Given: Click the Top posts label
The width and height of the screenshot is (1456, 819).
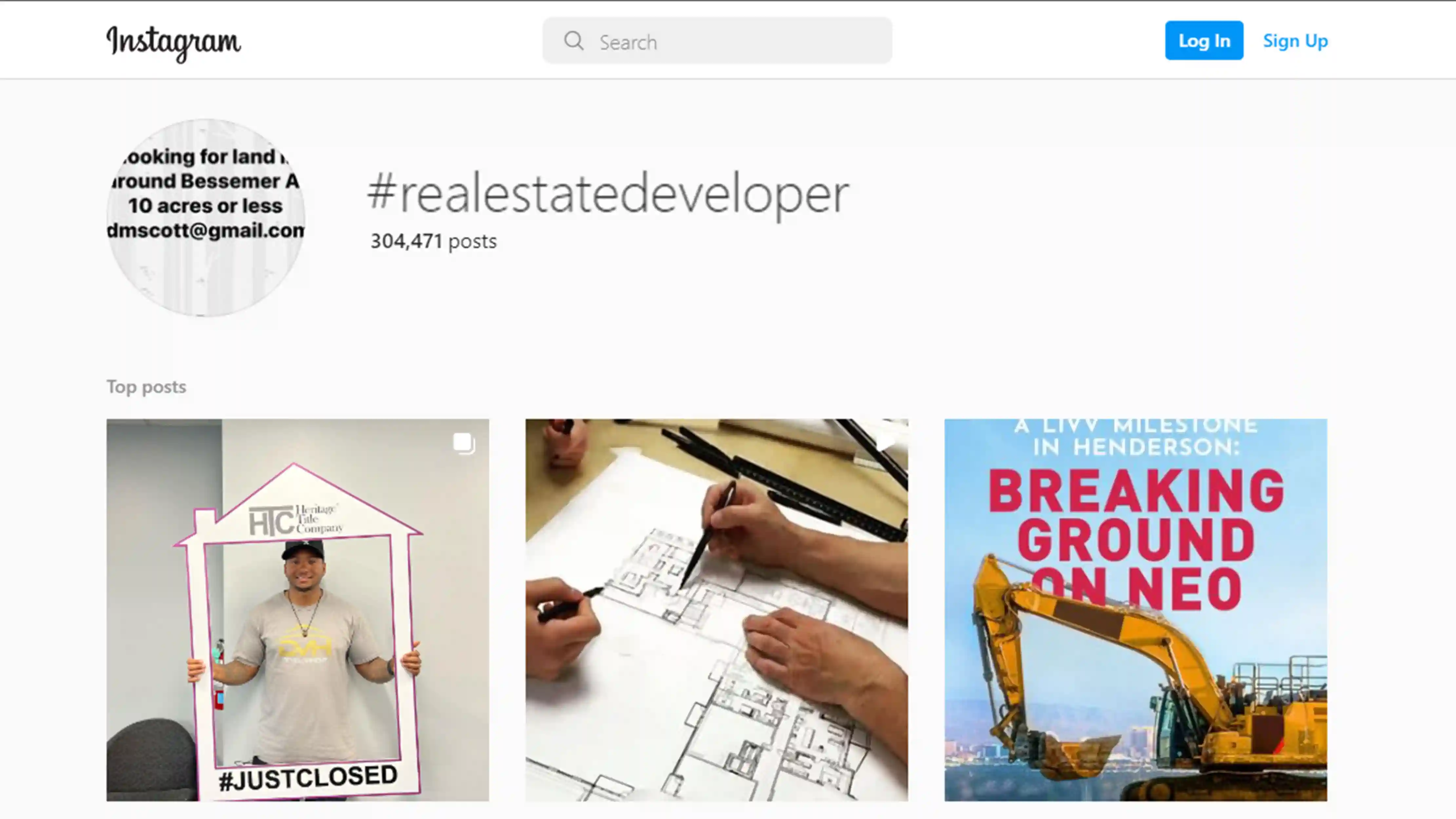Looking at the screenshot, I should pyautogui.click(x=146, y=387).
